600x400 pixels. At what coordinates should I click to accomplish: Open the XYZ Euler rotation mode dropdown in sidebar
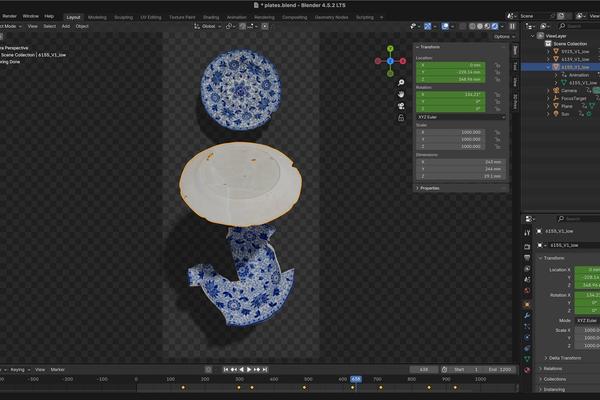point(461,117)
